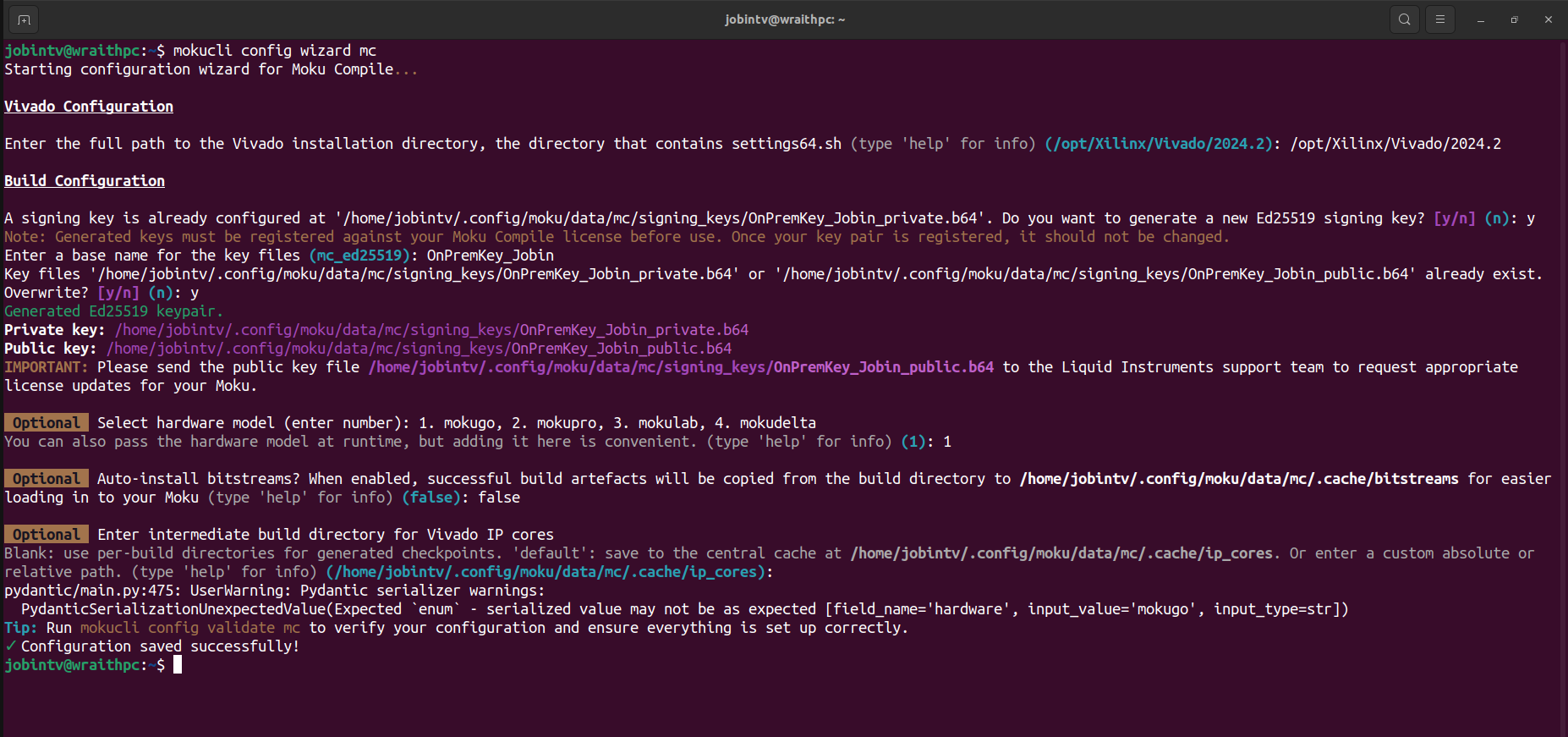
Task: Click the Vivado Configuration heading
Action: coord(89,107)
